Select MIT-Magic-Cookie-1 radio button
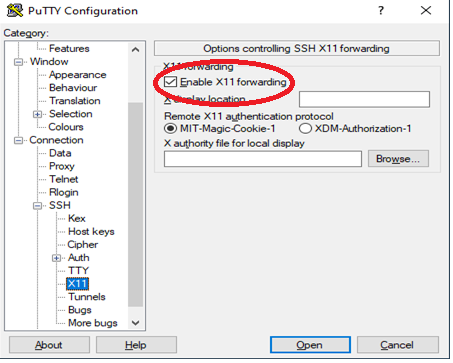This screenshot has width=453, height=363. click(170, 128)
